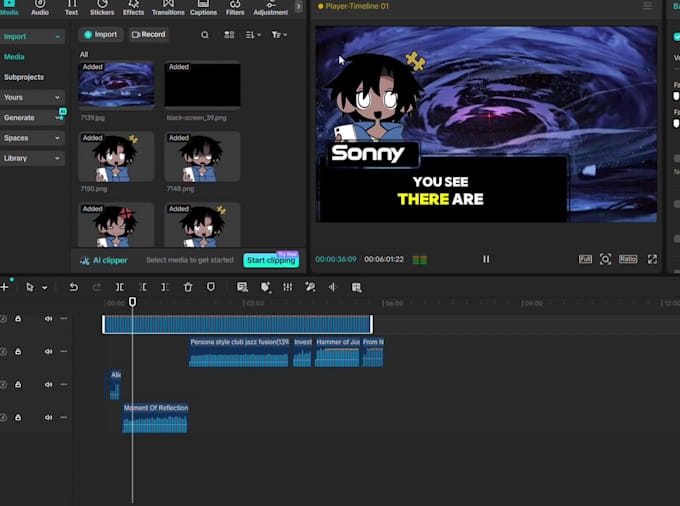
Task: Click the auto captions icon in timeline toolbar
Action: click(x=242, y=287)
